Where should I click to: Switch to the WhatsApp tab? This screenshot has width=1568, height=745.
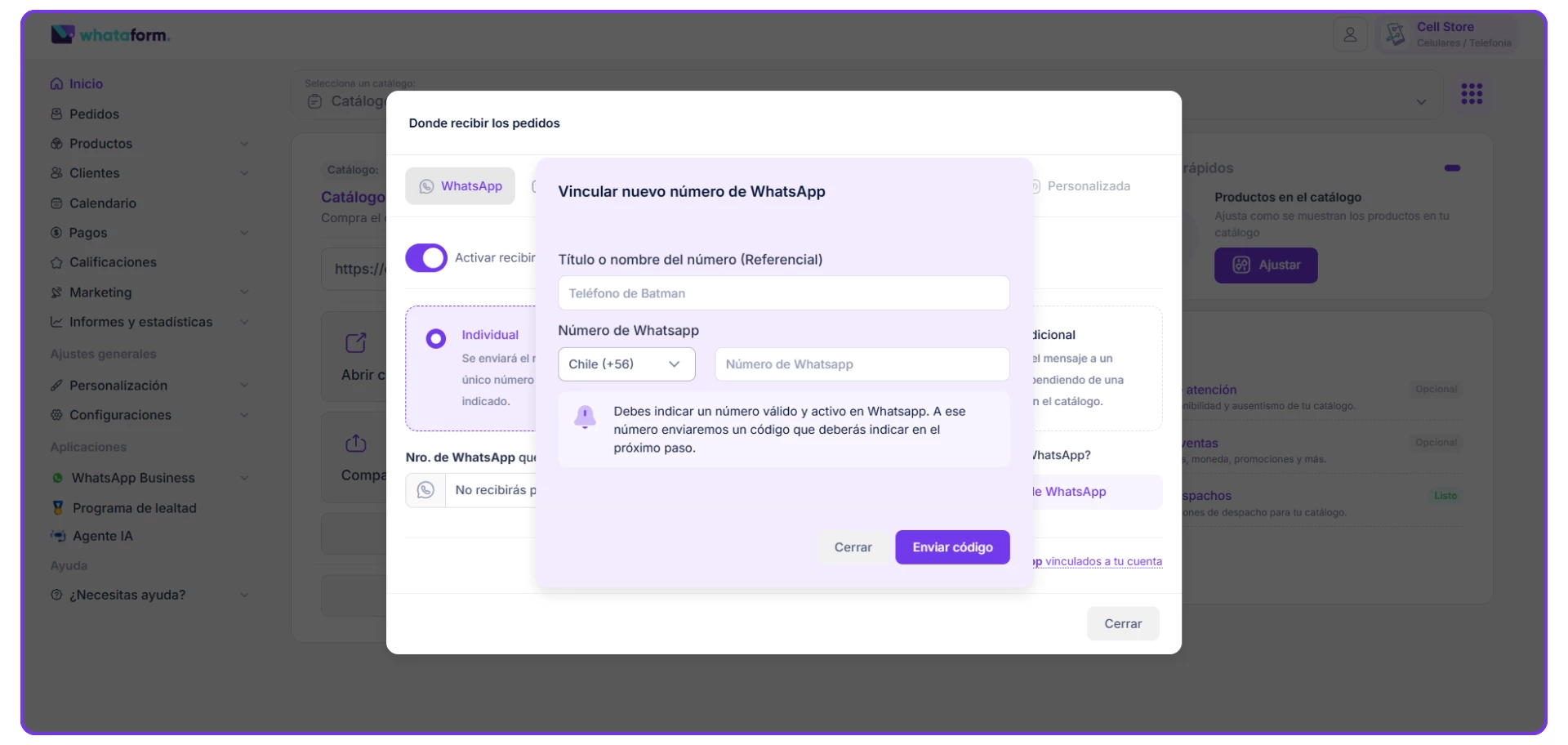[x=461, y=186]
